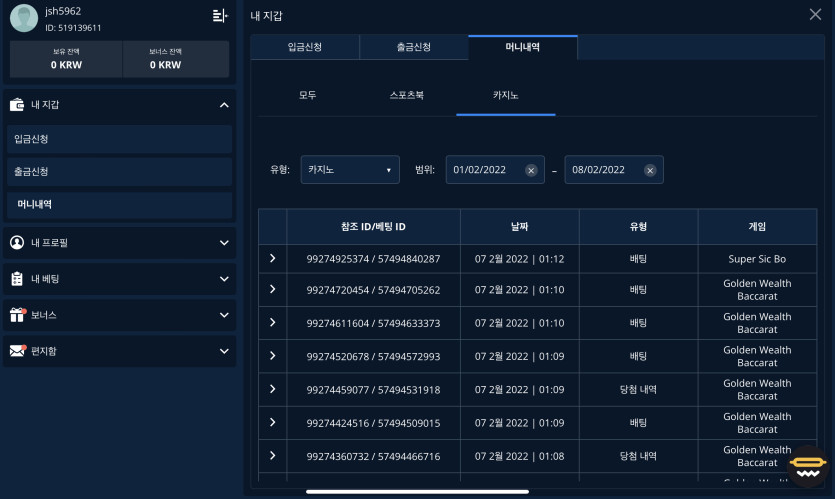
Task: Click date 07 2월 2022 | 01:12
Action: [520, 259]
